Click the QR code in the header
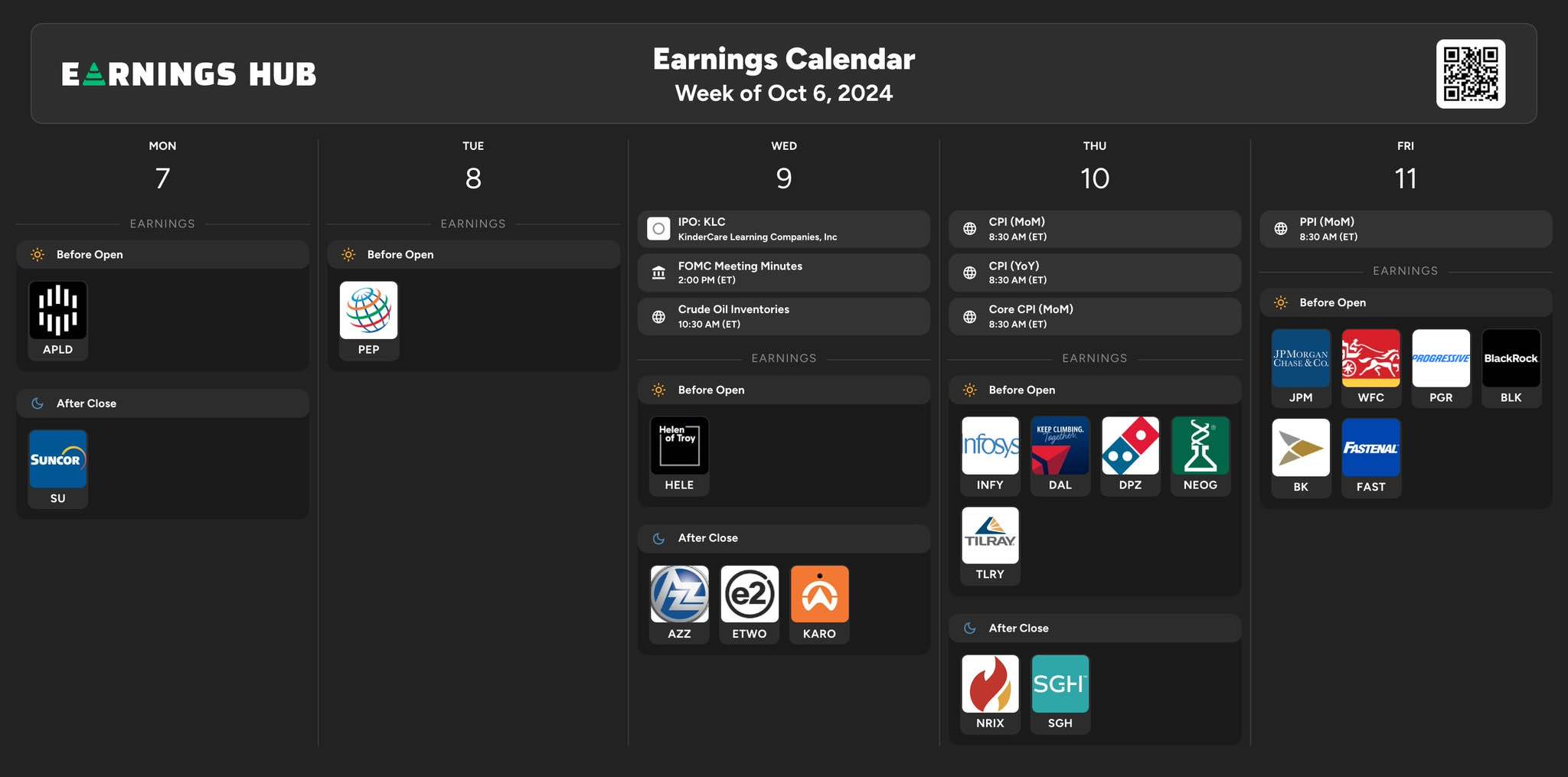The height and width of the screenshot is (777, 1568). point(1471,74)
